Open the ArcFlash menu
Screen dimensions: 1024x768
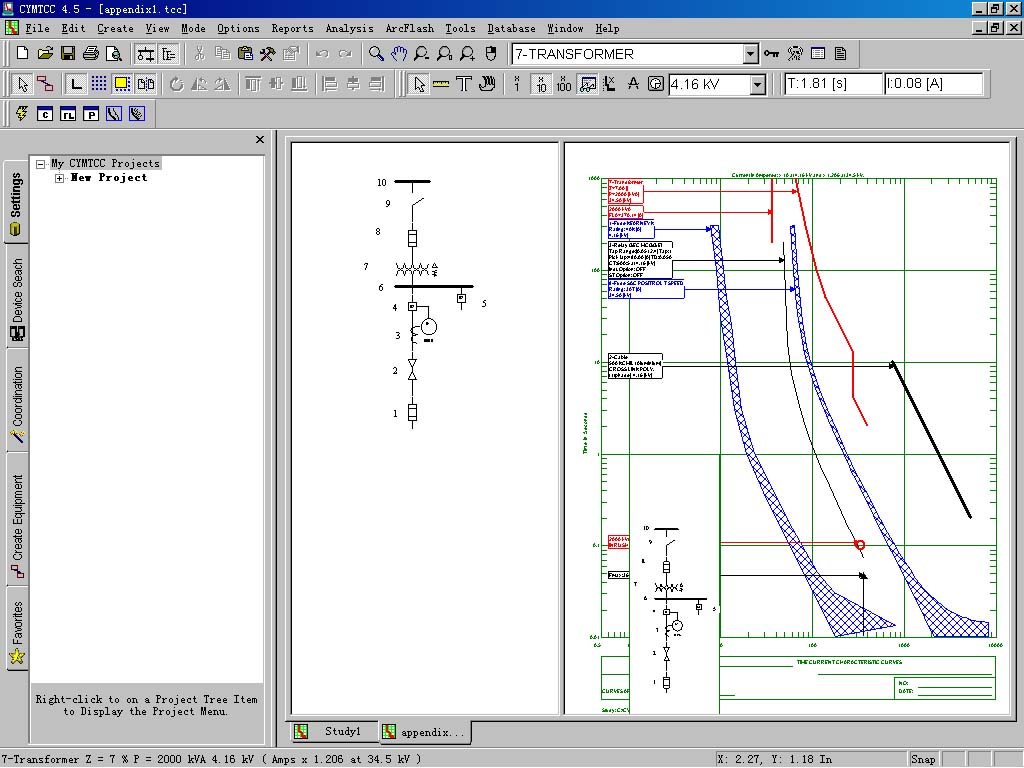click(x=410, y=29)
